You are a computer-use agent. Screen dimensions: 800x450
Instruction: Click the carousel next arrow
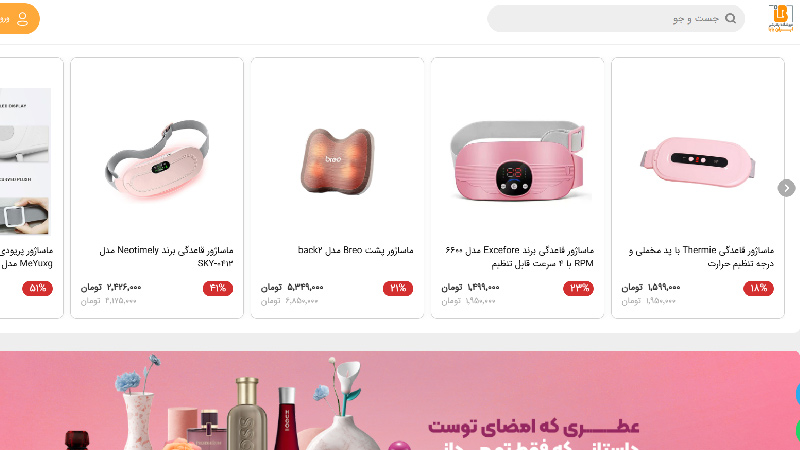pos(786,188)
